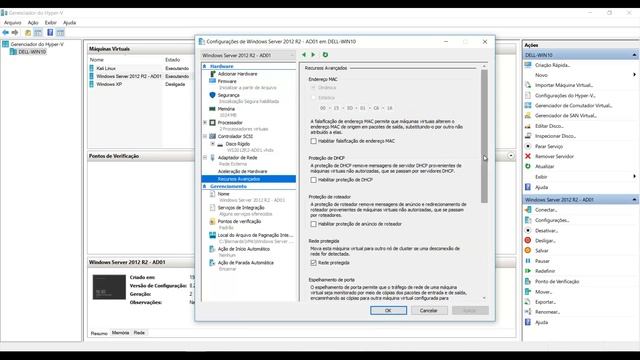Select Recursos Avançados in settings tree
The width and height of the screenshot is (640, 360).
coord(249,179)
